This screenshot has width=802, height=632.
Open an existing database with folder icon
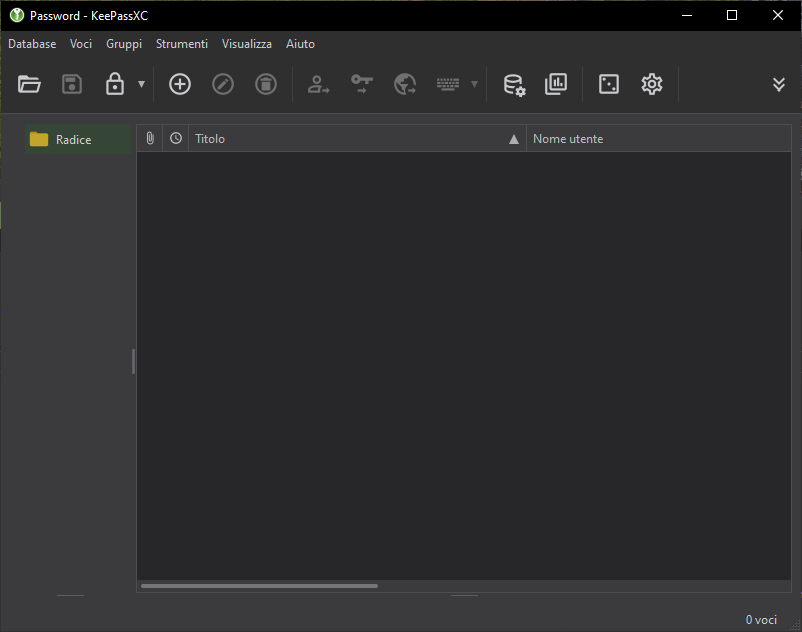[30, 85]
